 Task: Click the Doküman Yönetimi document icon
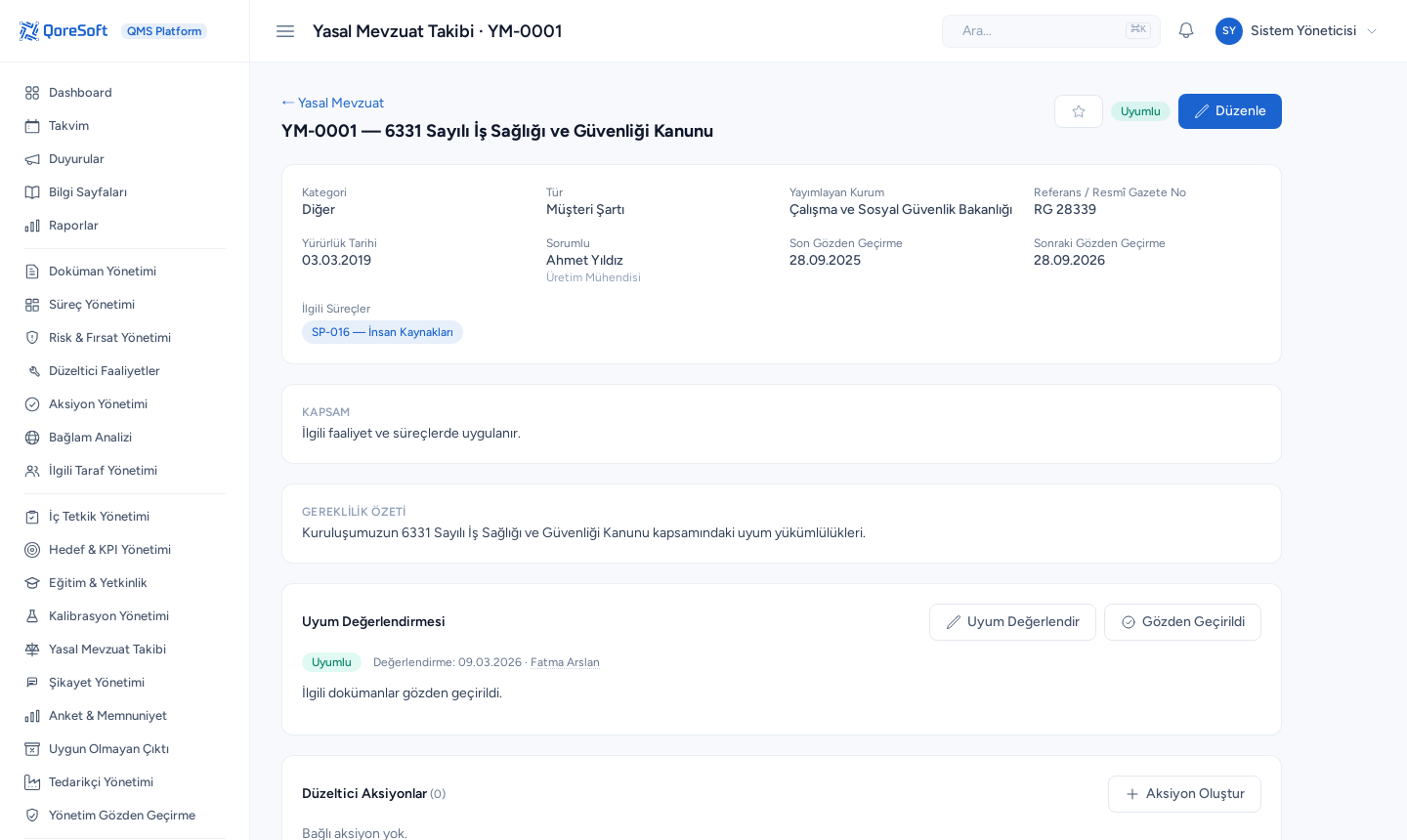(x=32, y=272)
